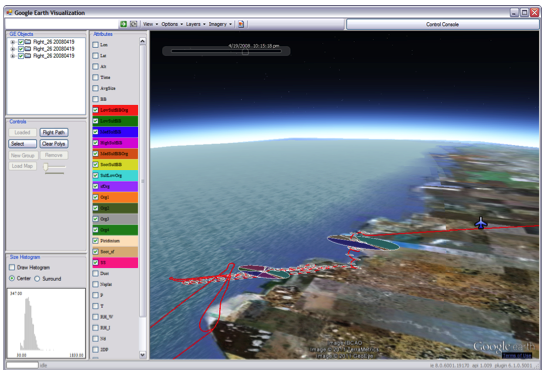Check the P attribute checkbox
Screen dimensions: 548x370
coord(95,295)
